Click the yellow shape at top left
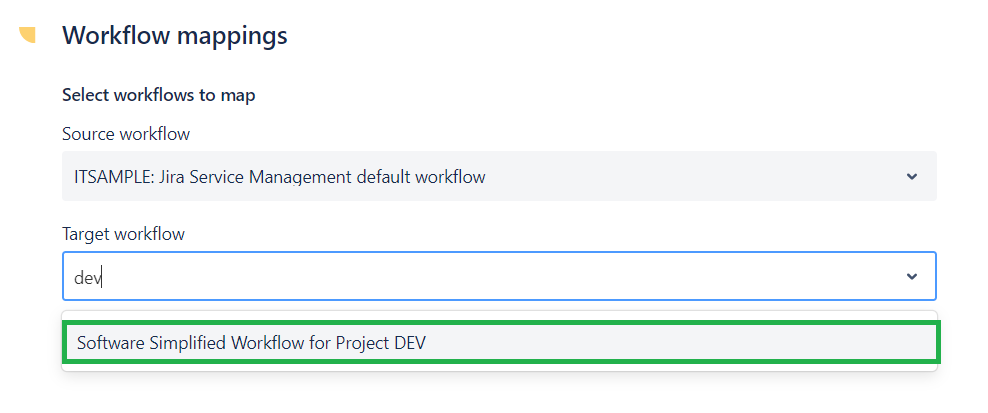This screenshot has width=988, height=413. point(28,36)
